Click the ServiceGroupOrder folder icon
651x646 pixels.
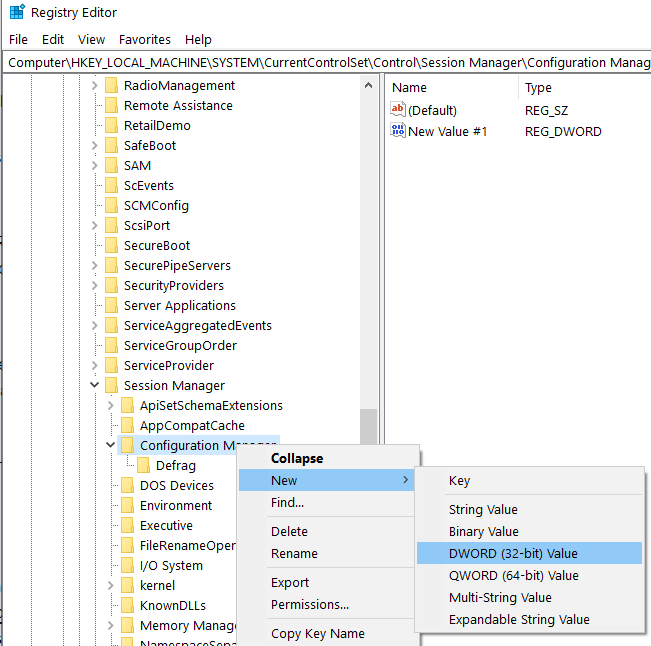(111, 345)
